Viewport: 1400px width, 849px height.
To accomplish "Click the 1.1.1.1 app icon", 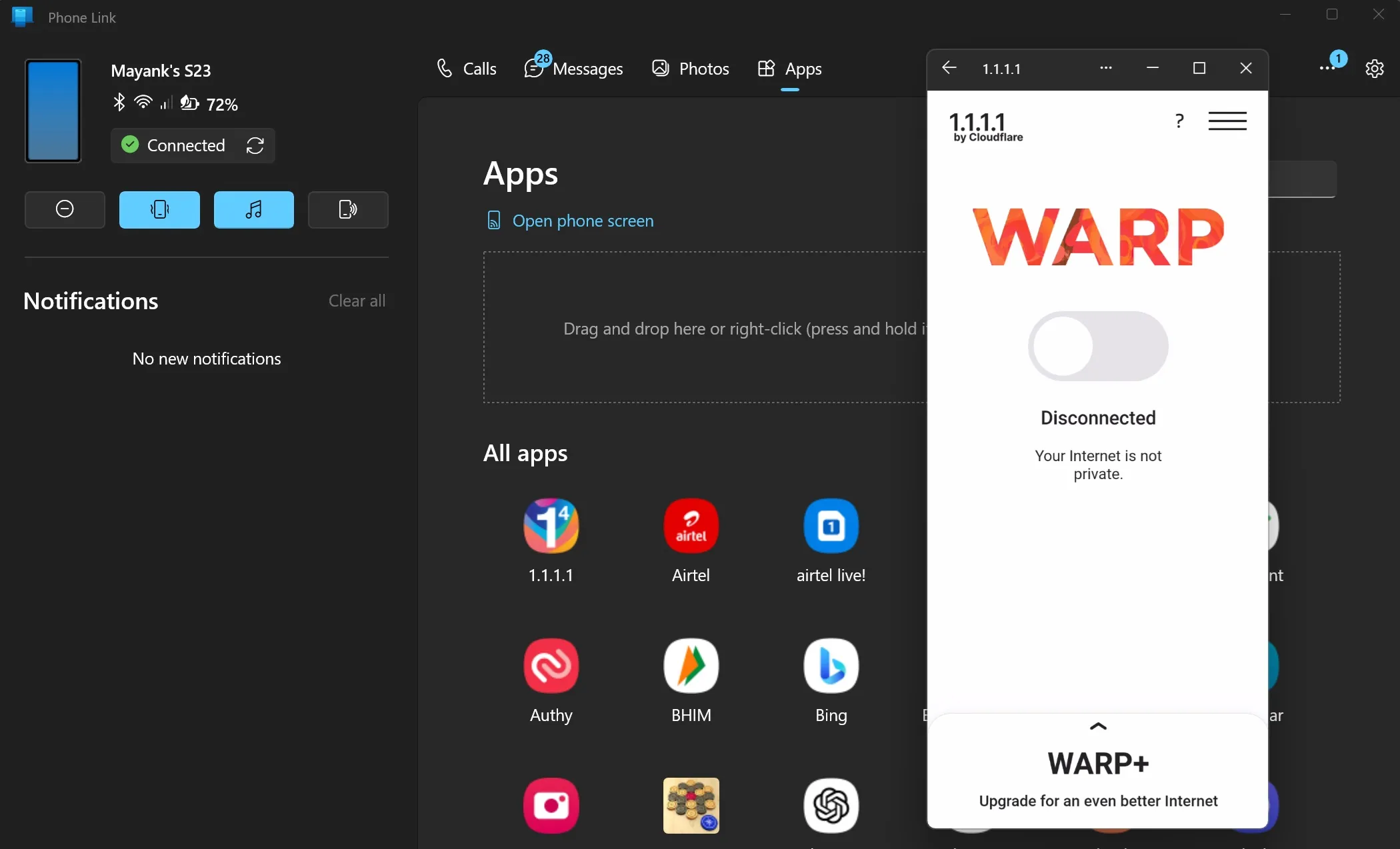I will point(551,525).
